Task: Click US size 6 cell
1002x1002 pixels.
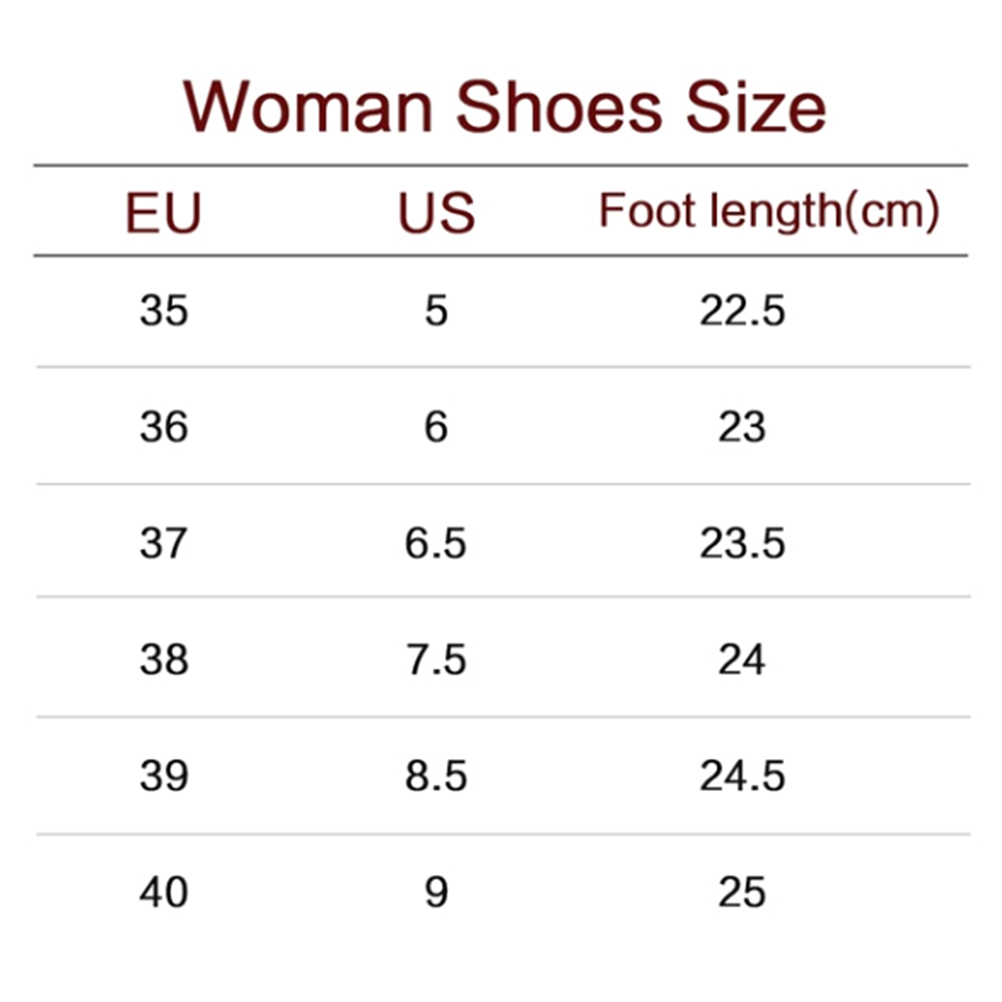Action: point(436,427)
